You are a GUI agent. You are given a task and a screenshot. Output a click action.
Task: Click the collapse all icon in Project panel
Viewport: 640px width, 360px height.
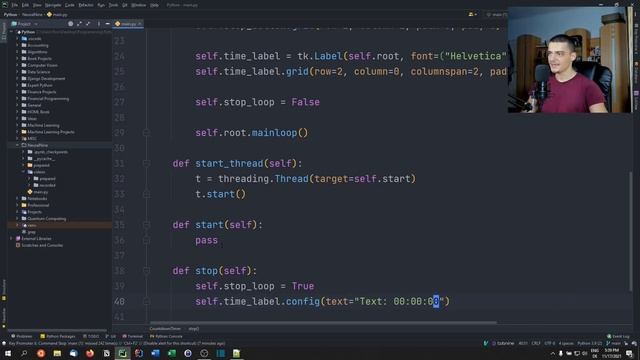88,24
